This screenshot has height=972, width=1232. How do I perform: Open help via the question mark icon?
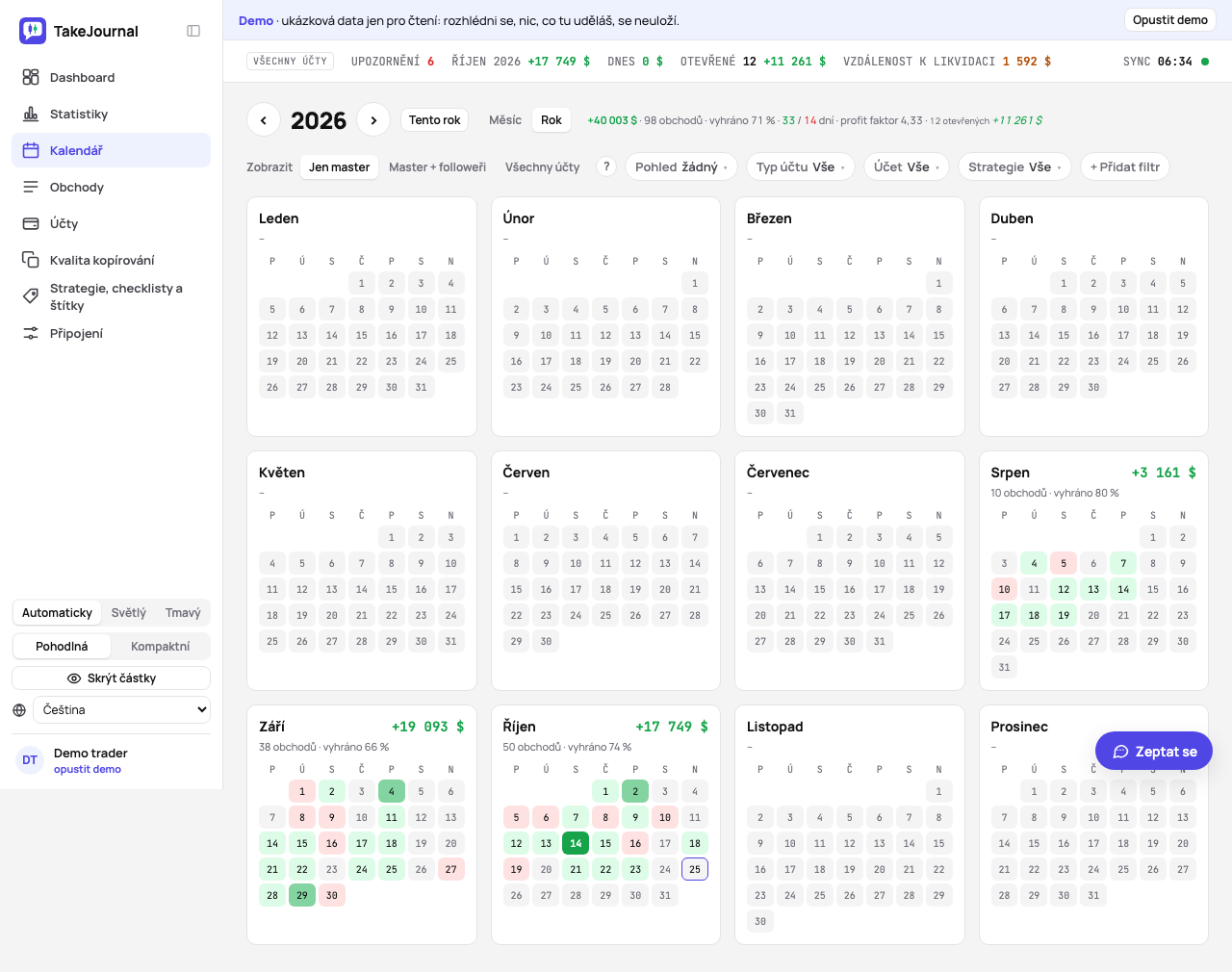coord(606,166)
